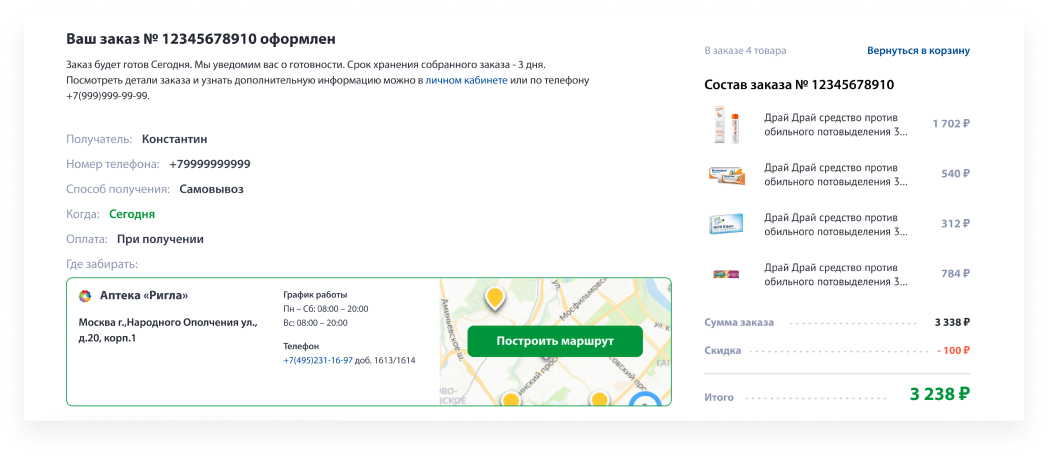1048x457 pixels.
Task: Click the Где забирать label
Action: click(x=102, y=265)
